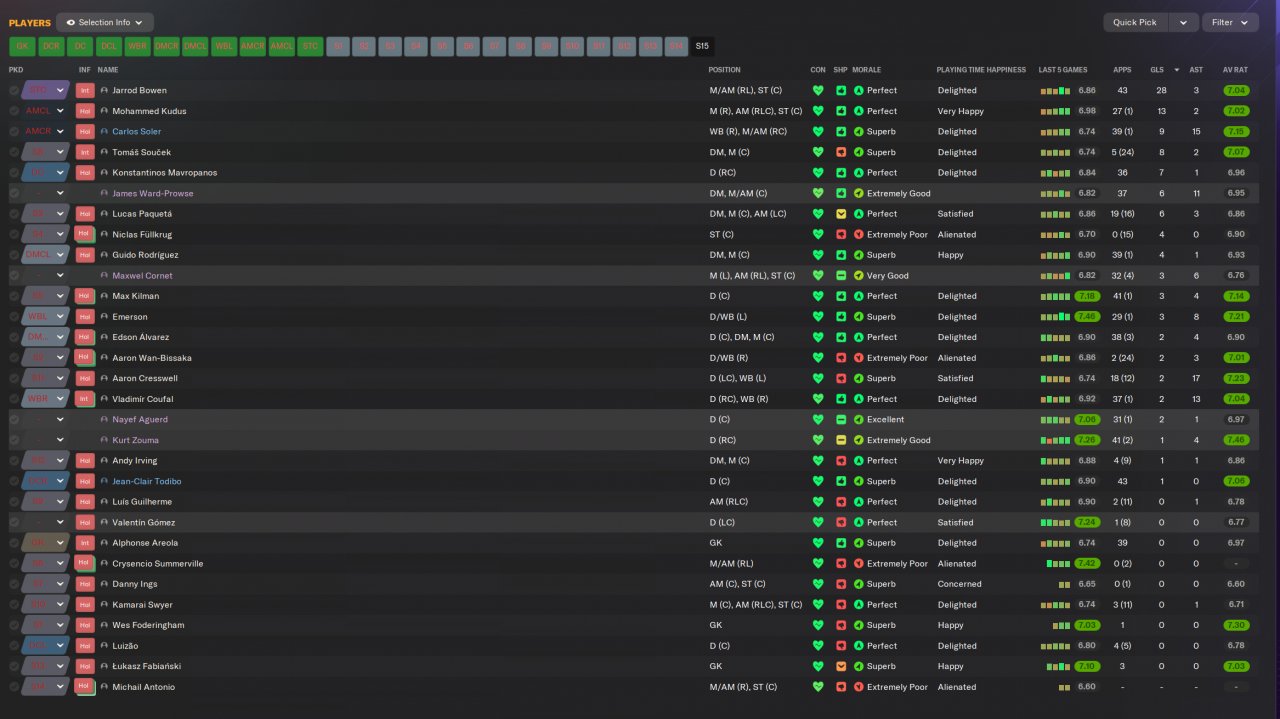Tick the selection circle for Danny Ings

pyautogui.click(x=14, y=584)
